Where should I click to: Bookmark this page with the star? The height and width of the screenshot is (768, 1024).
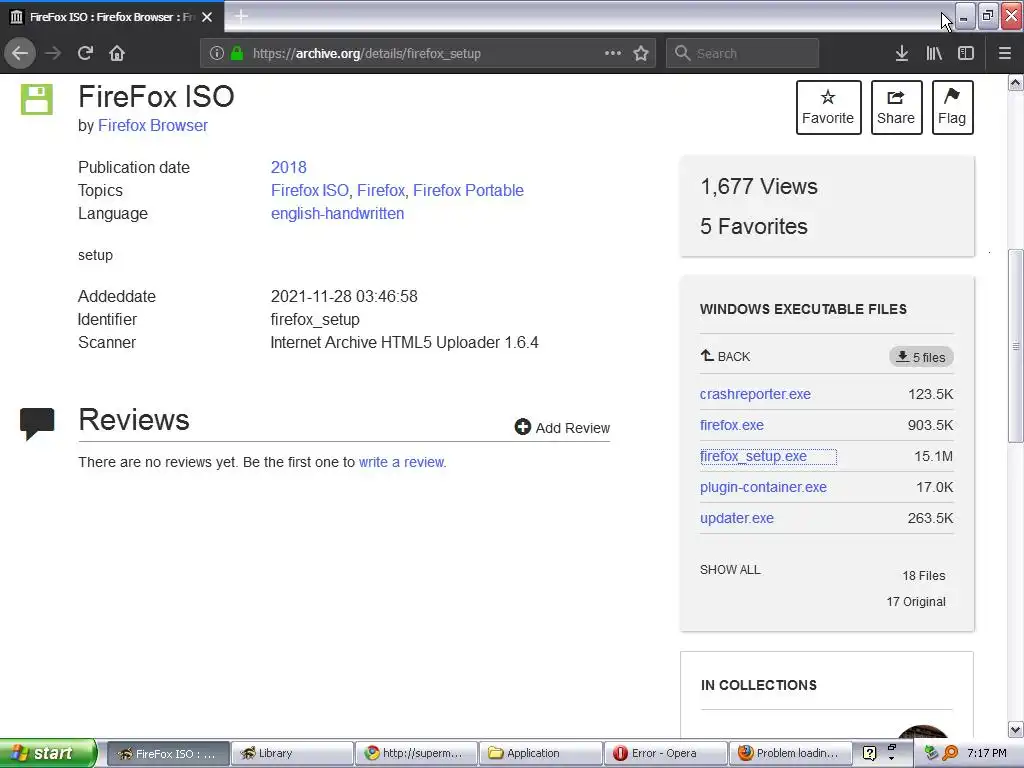(641, 53)
